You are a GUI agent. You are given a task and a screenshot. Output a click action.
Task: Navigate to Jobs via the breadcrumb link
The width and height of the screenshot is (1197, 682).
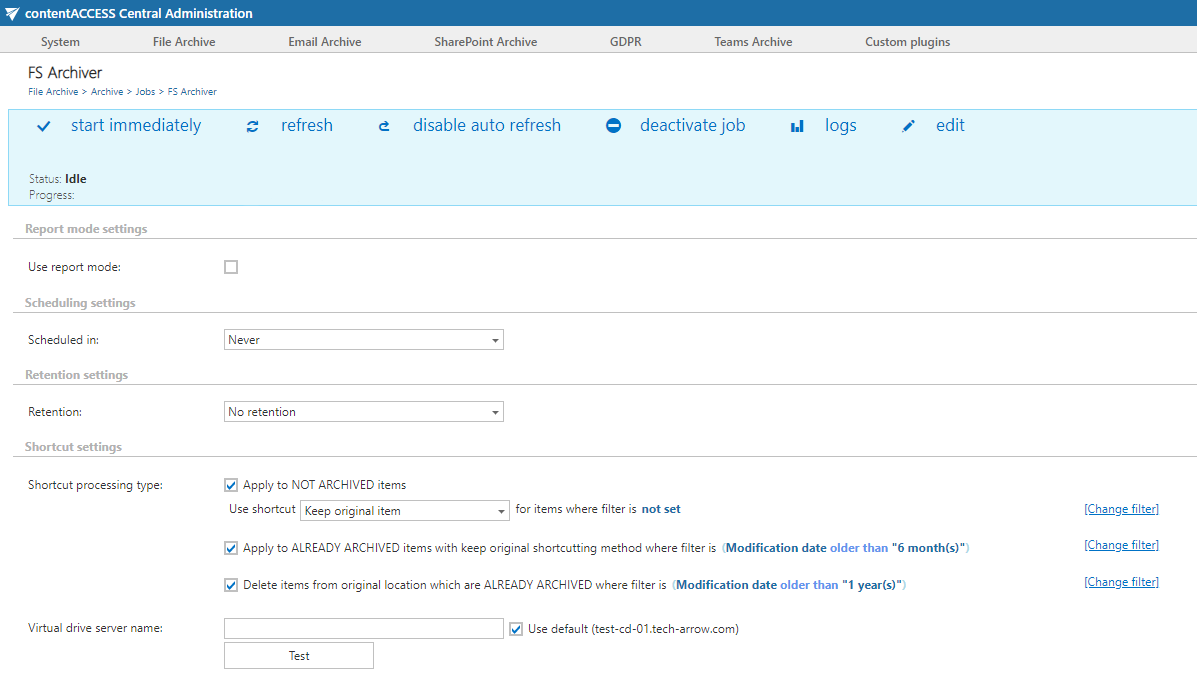pyautogui.click(x=145, y=91)
